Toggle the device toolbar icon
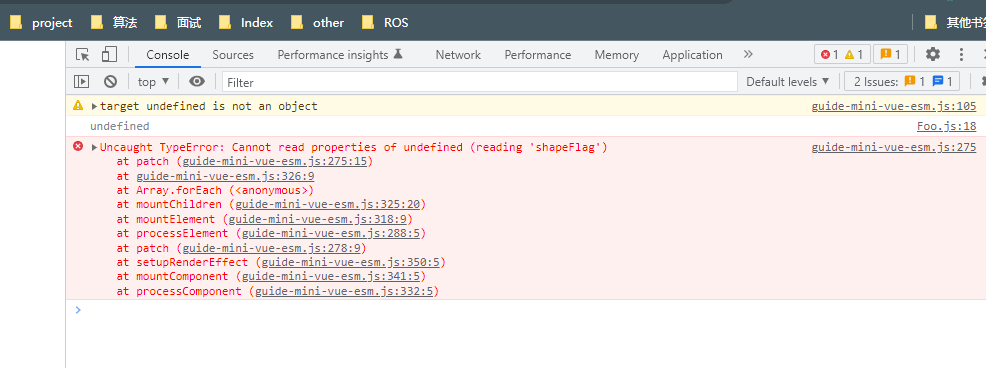This screenshot has height=368, width=986. pyautogui.click(x=109, y=55)
